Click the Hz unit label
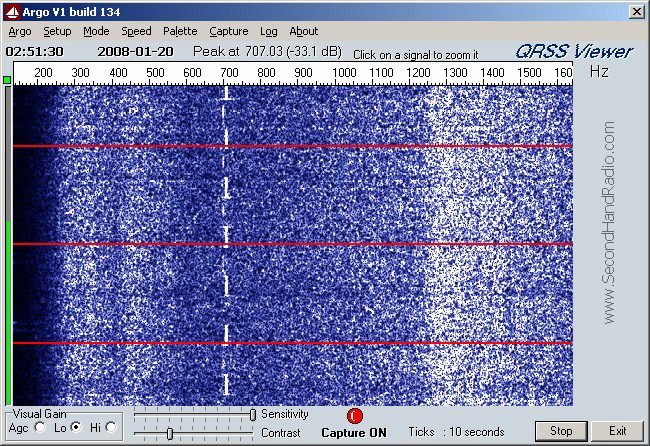The image size is (650, 446). pos(599,72)
